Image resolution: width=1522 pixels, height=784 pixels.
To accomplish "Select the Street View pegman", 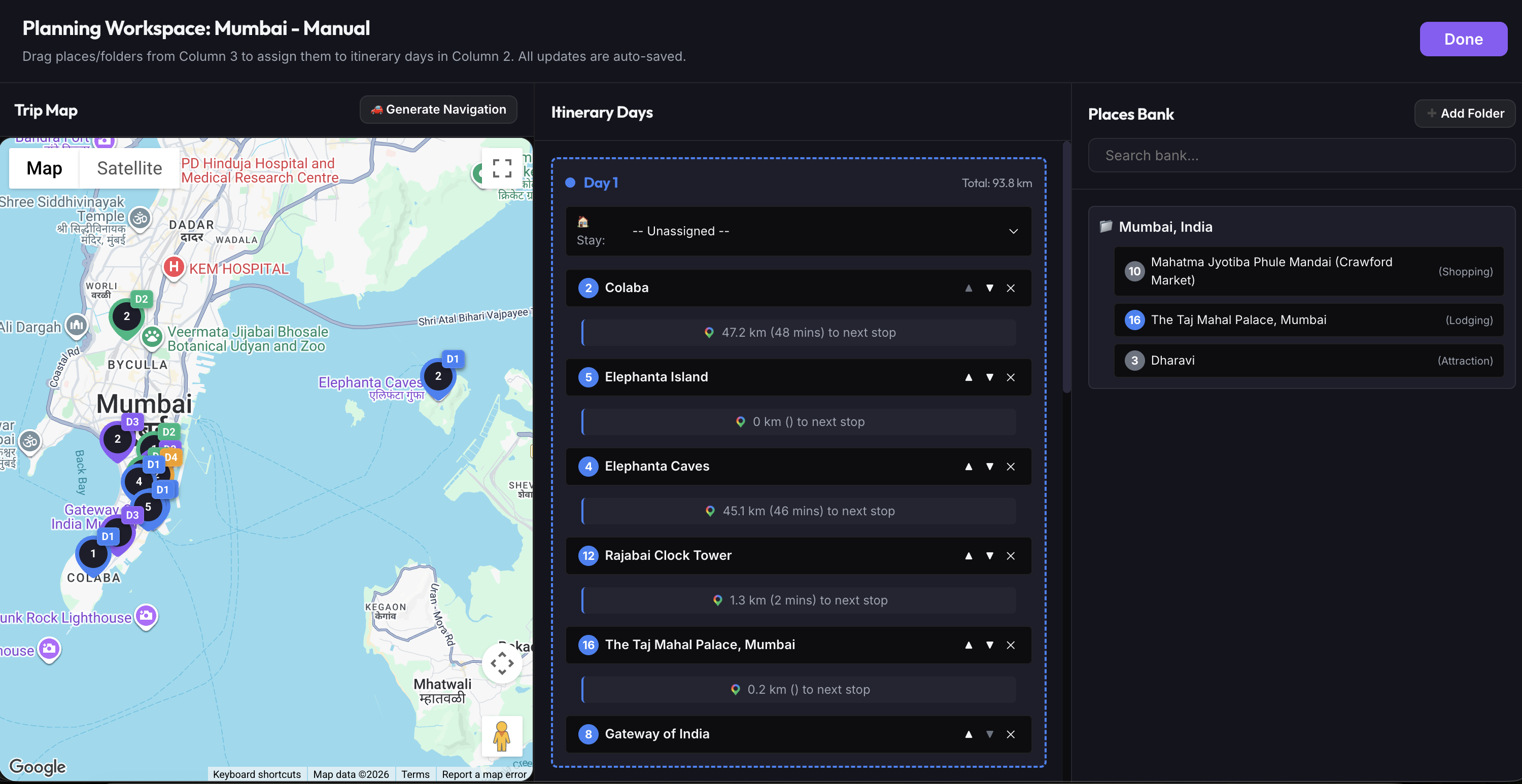I will pyautogui.click(x=502, y=736).
